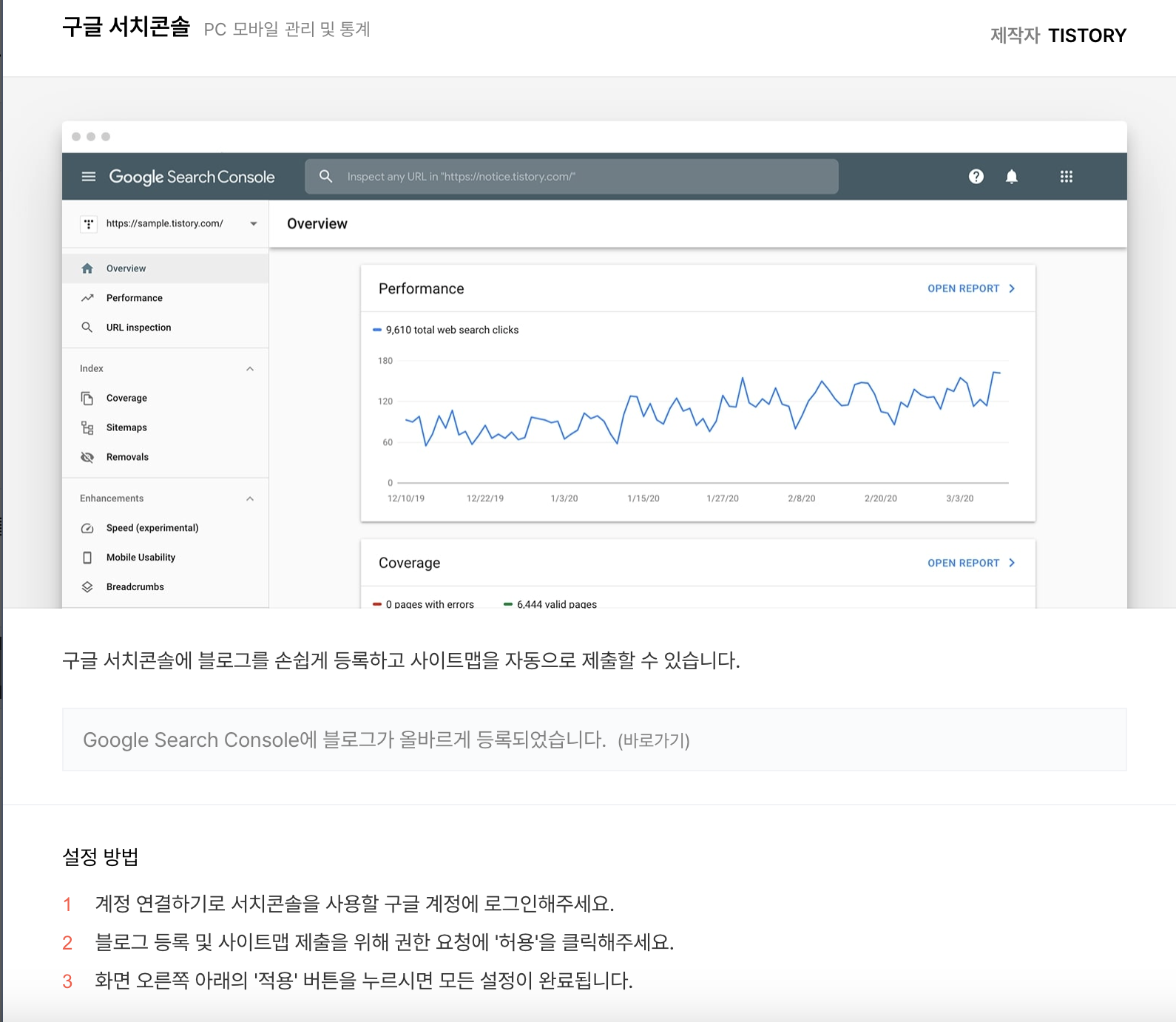Open the hamburger menu in Google Search Console
This screenshot has height=1022, width=1176.
click(x=89, y=177)
